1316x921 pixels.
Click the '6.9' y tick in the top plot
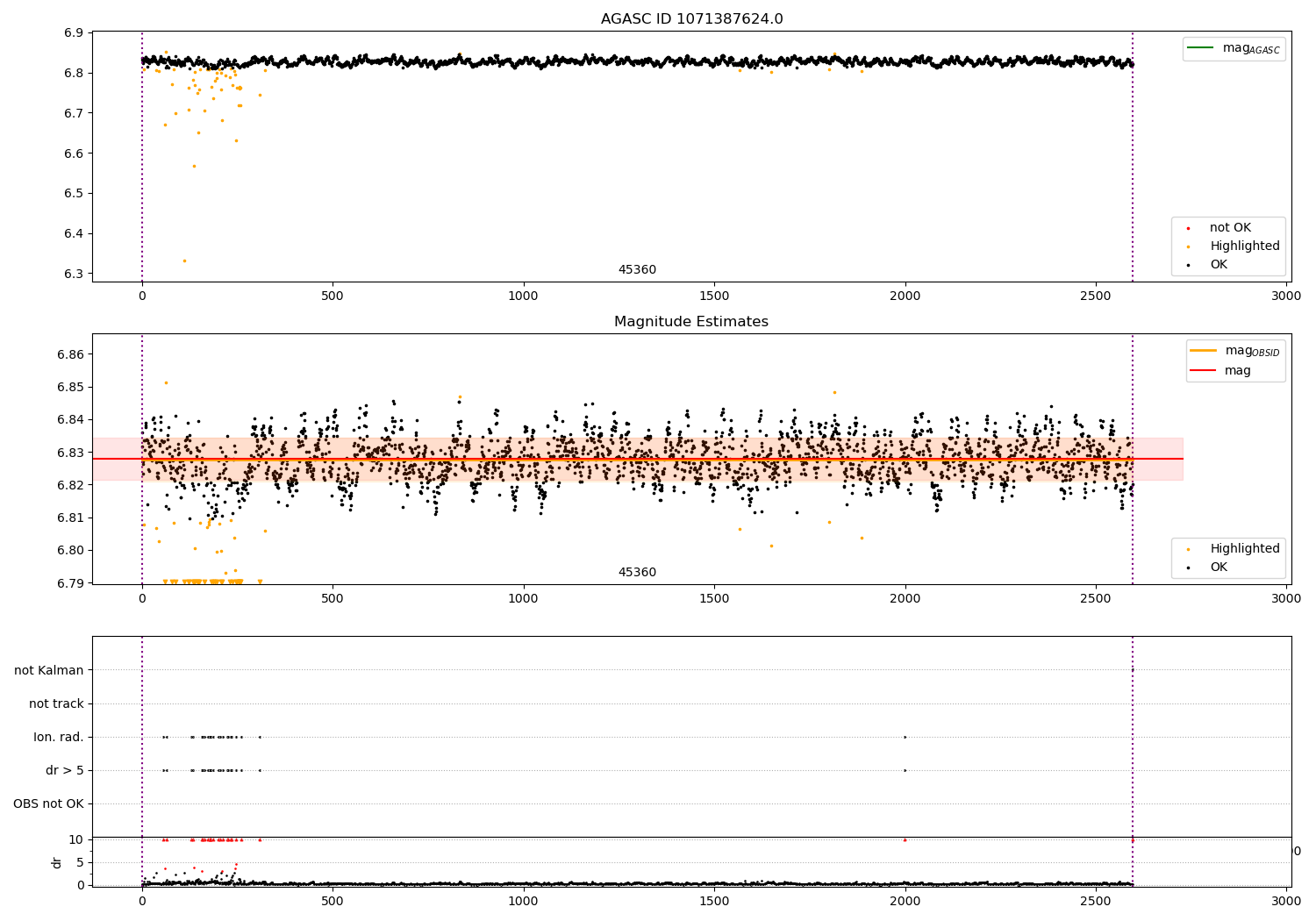click(x=75, y=32)
